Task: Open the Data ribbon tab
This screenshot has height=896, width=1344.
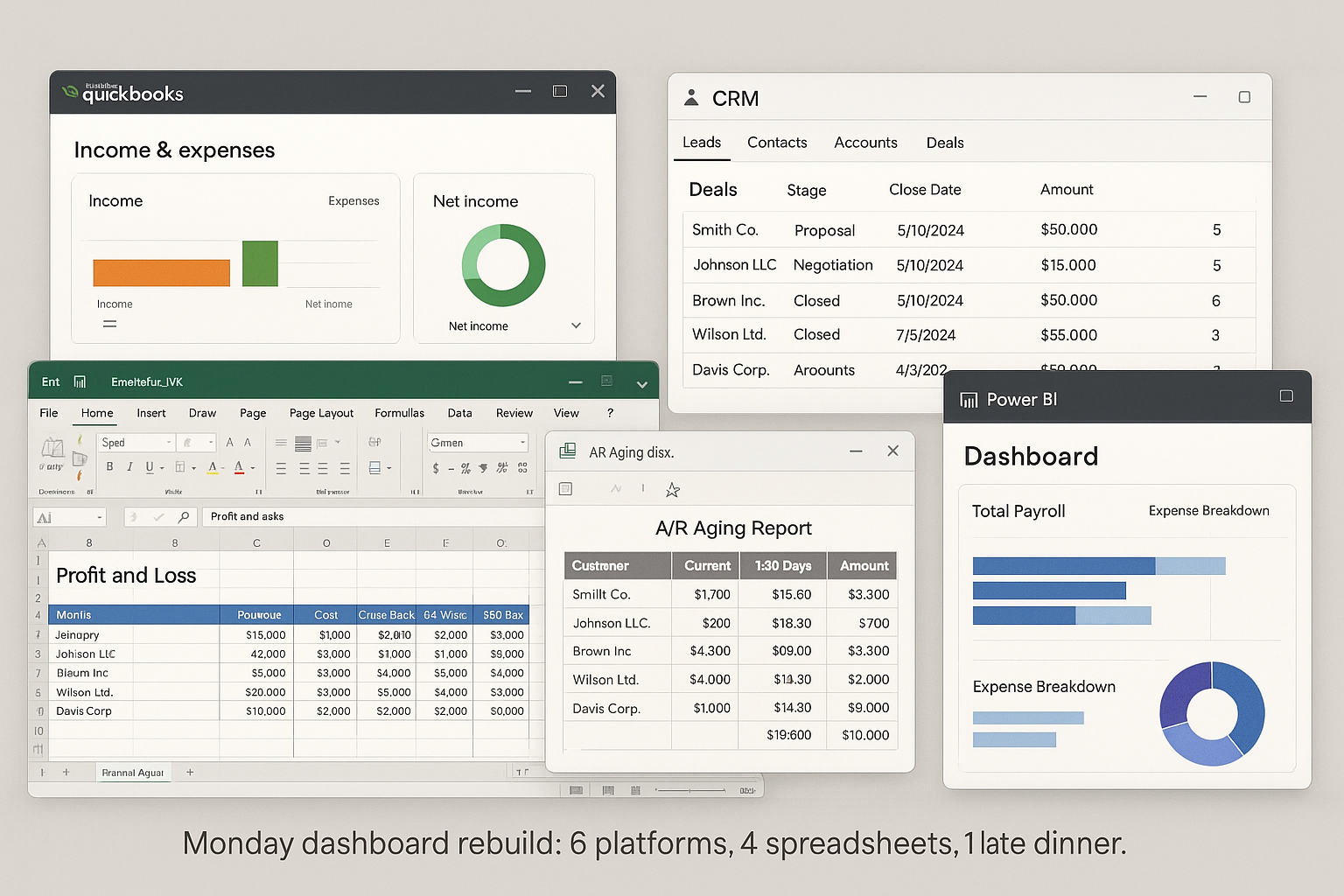Action: [459, 413]
